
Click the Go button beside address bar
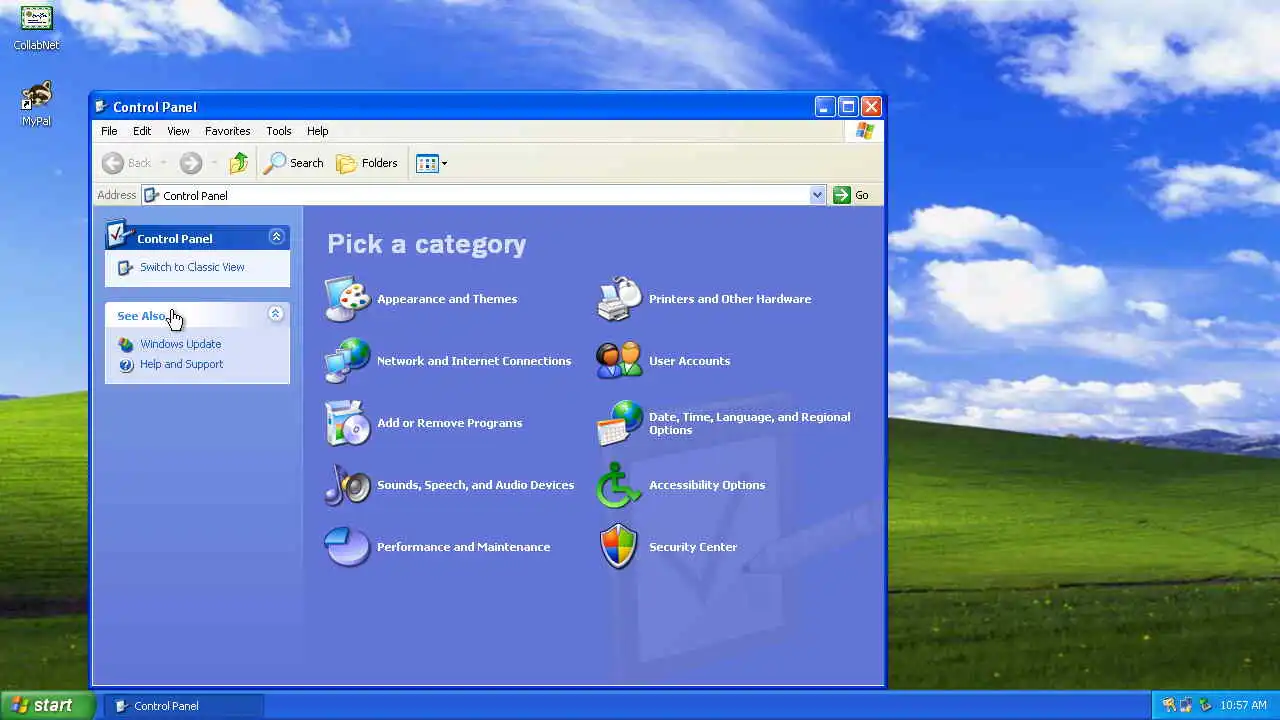point(851,195)
